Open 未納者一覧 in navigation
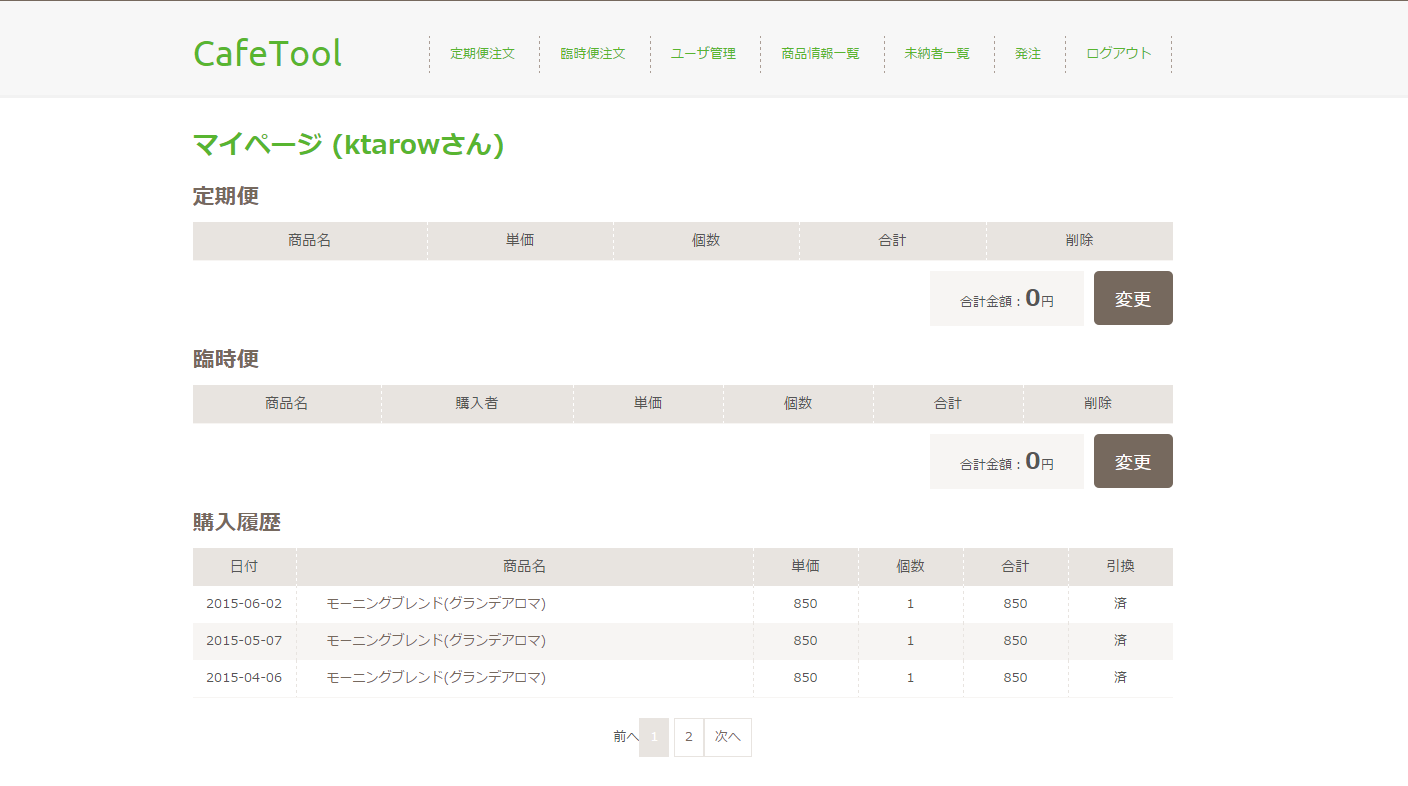Viewport: 1408px width, 786px height. (937, 54)
